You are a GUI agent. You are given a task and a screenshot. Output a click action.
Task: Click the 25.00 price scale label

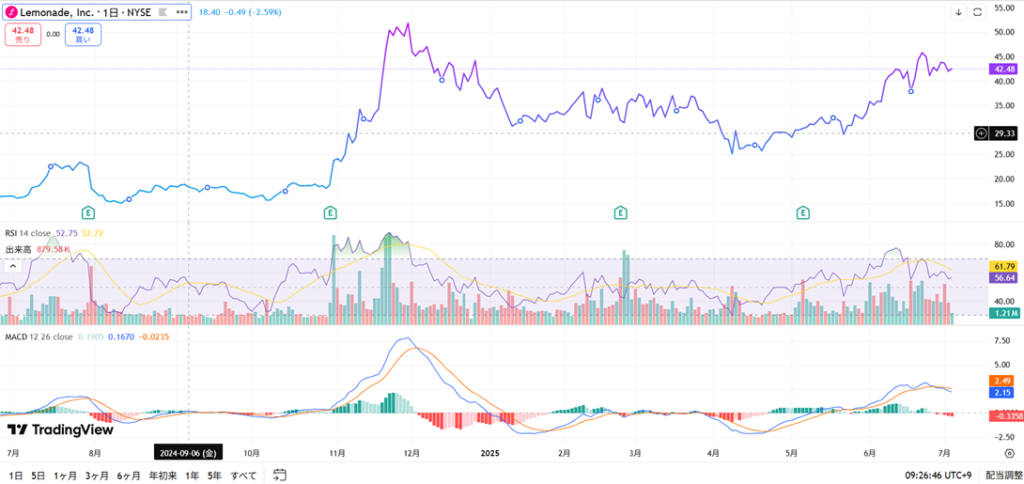point(1002,155)
